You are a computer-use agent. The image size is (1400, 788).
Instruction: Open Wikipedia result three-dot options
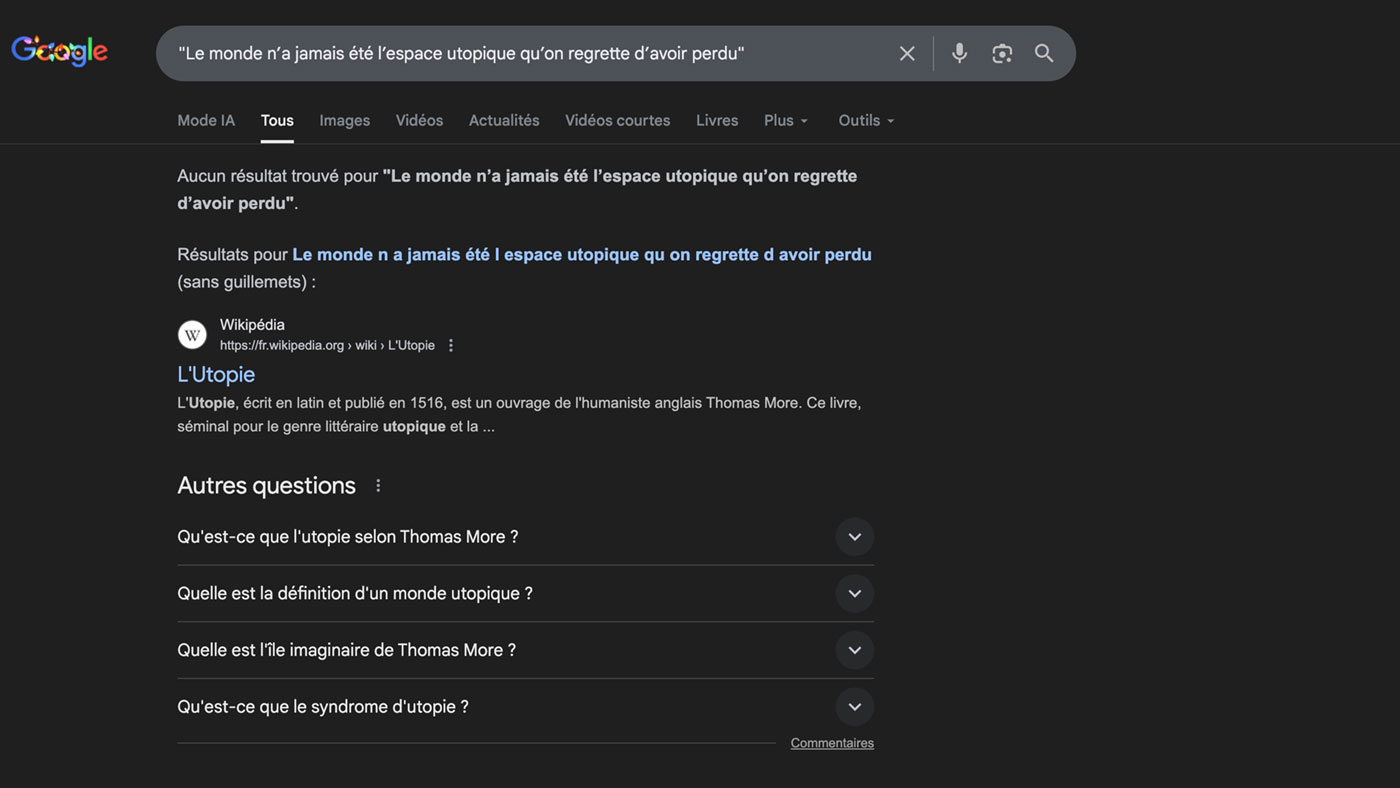[x=451, y=345]
